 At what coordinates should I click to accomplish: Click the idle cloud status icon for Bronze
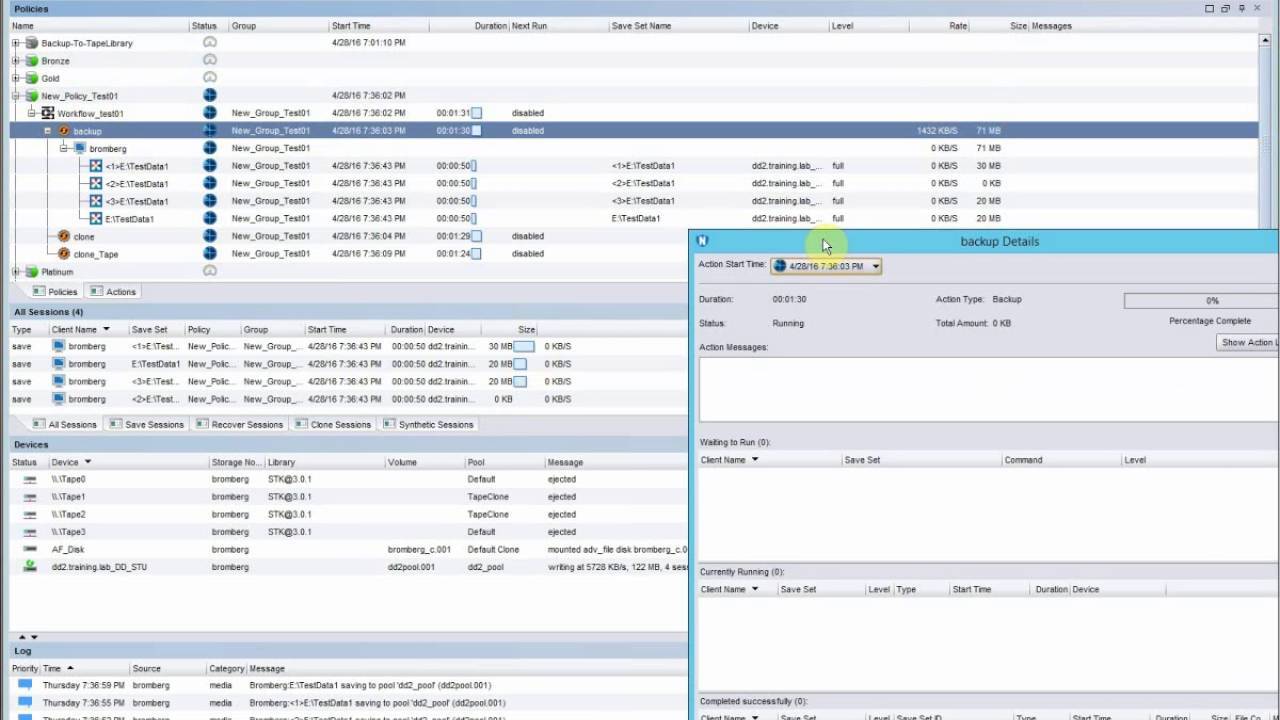[209, 60]
